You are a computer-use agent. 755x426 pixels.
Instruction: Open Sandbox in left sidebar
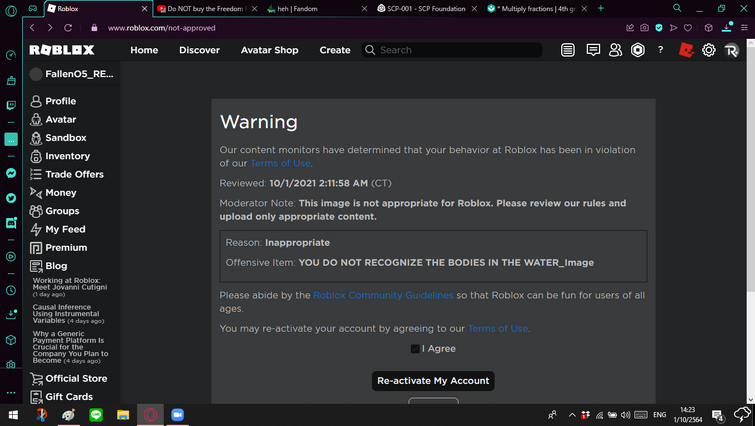[x=58, y=138]
